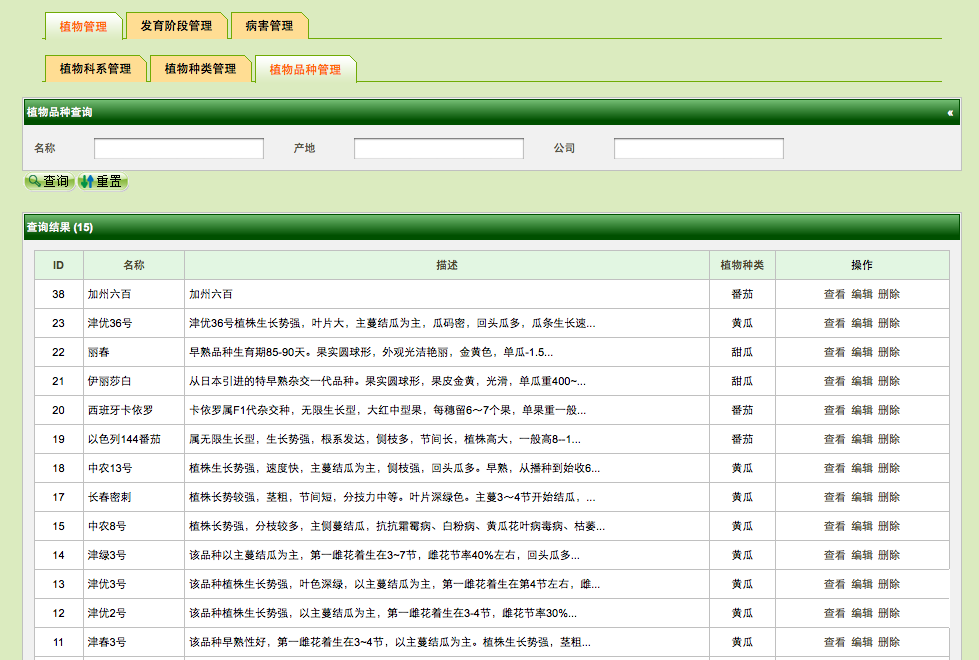Click 删除 for 以色列144番茄
This screenshot has width=979, height=660.
[x=888, y=439]
